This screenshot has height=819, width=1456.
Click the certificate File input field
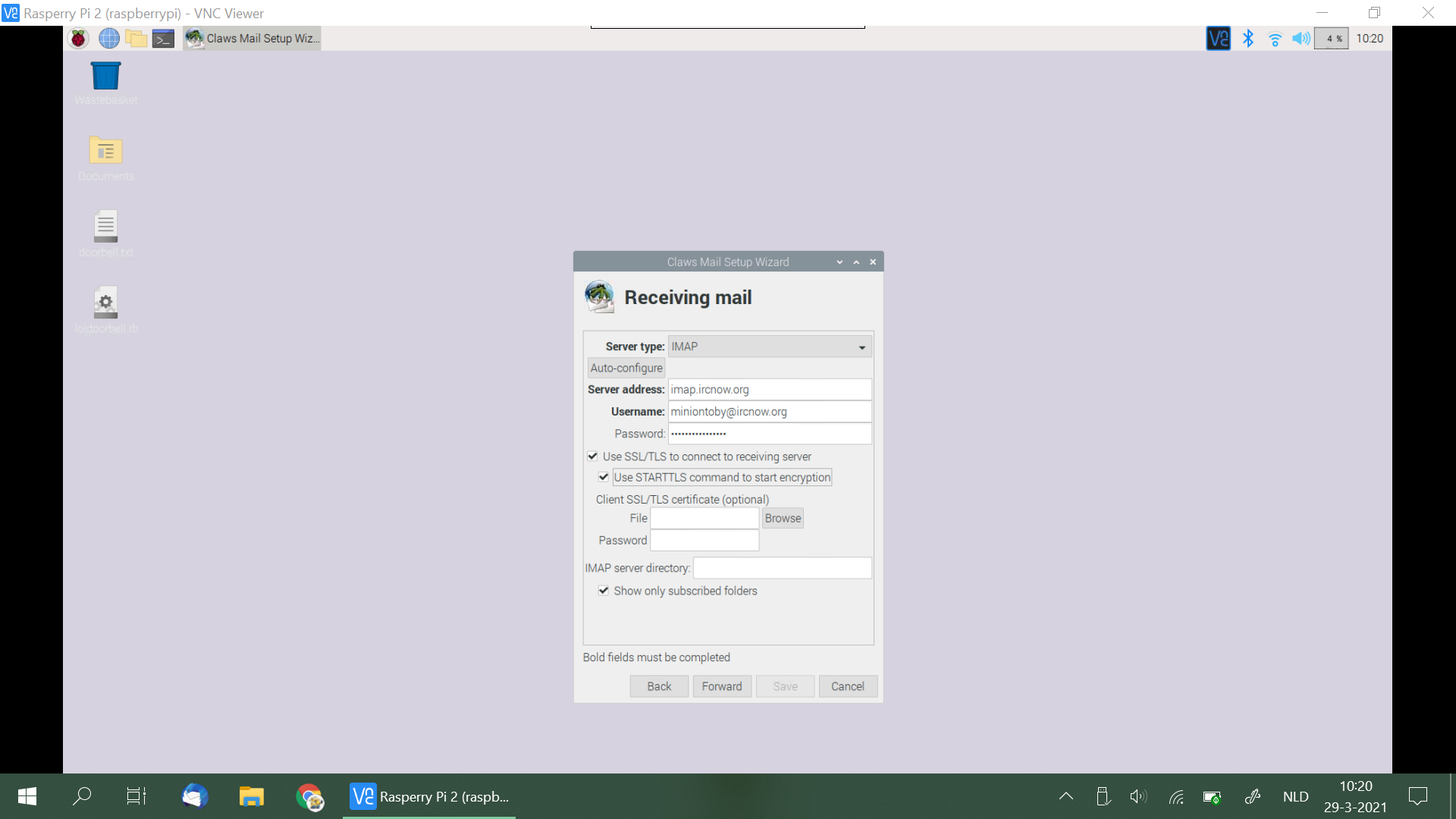[704, 518]
